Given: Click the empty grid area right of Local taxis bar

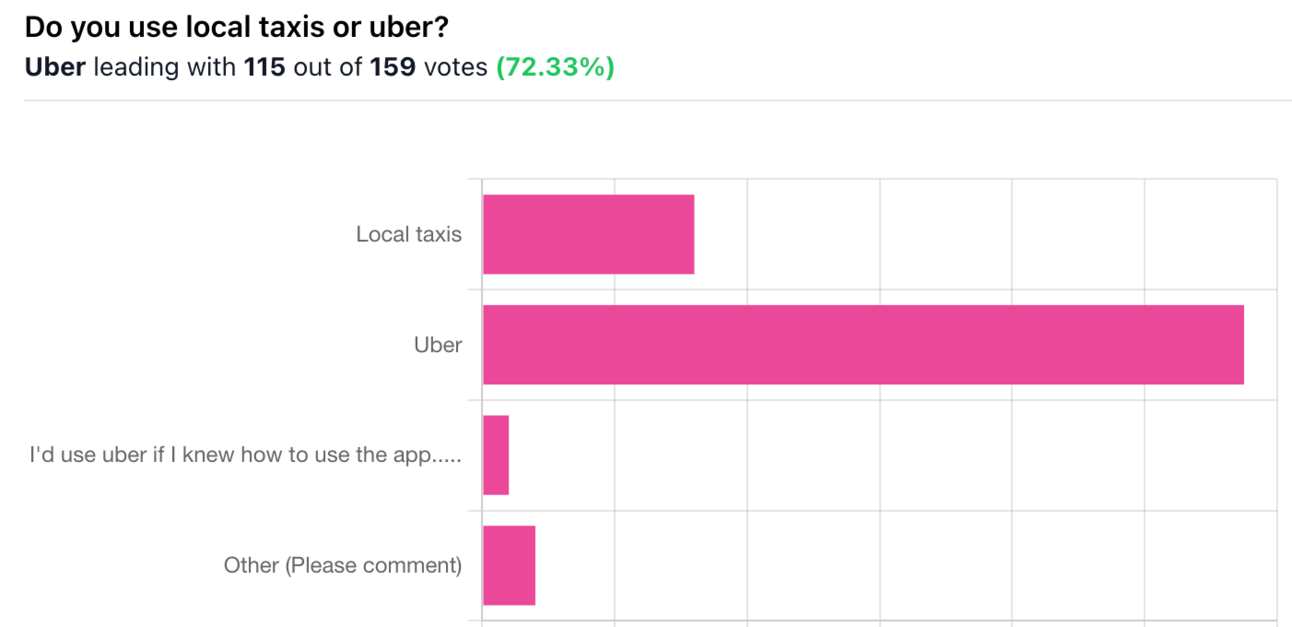Looking at the screenshot, I should pos(985,234).
